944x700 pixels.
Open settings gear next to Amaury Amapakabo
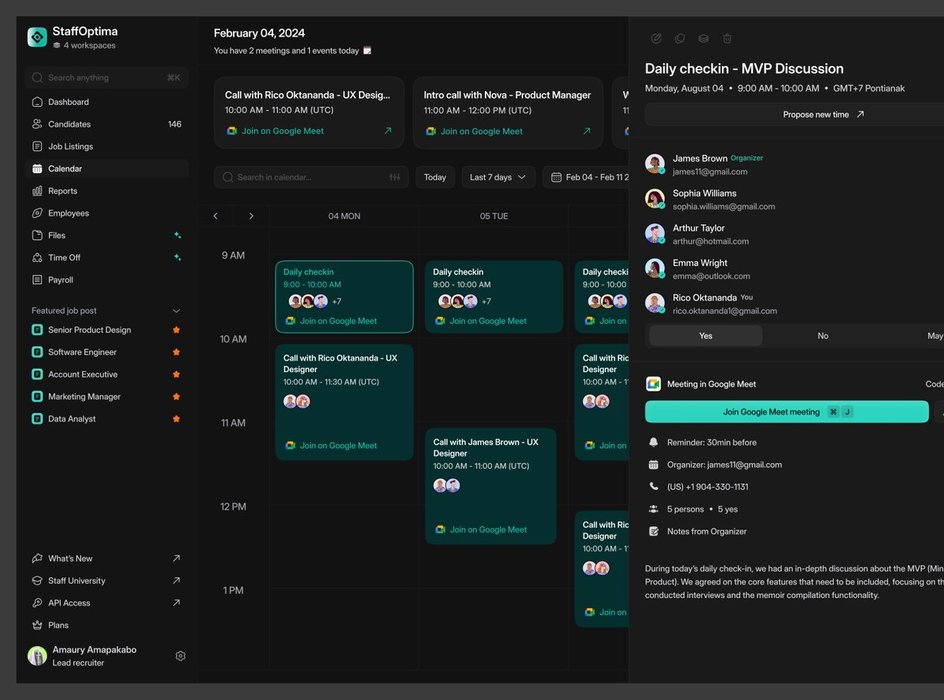tap(180, 656)
